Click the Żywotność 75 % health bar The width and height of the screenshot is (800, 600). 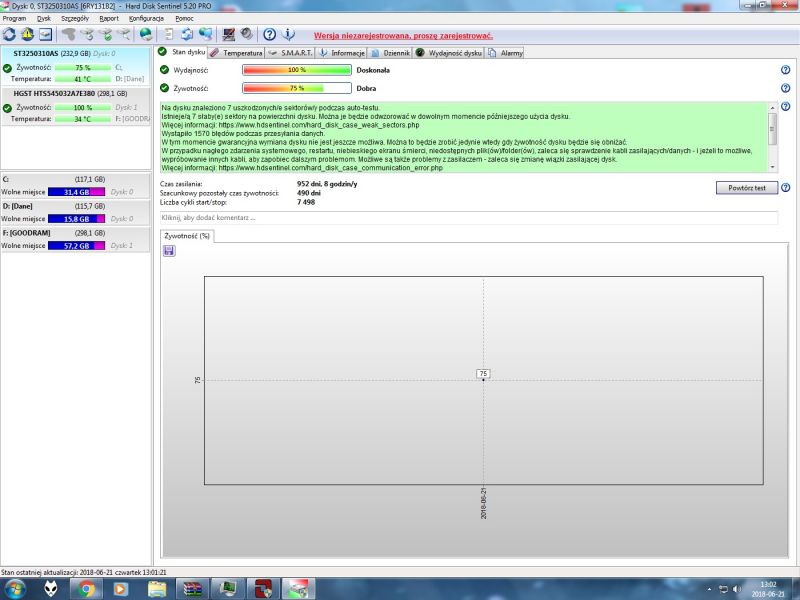click(297, 88)
